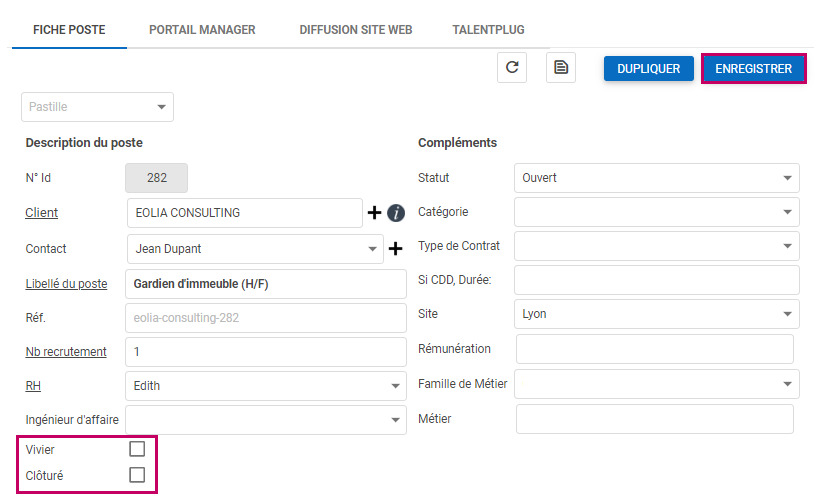Open the Diffusion Site Web tab
This screenshot has width=814, height=501.
tap(355, 30)
